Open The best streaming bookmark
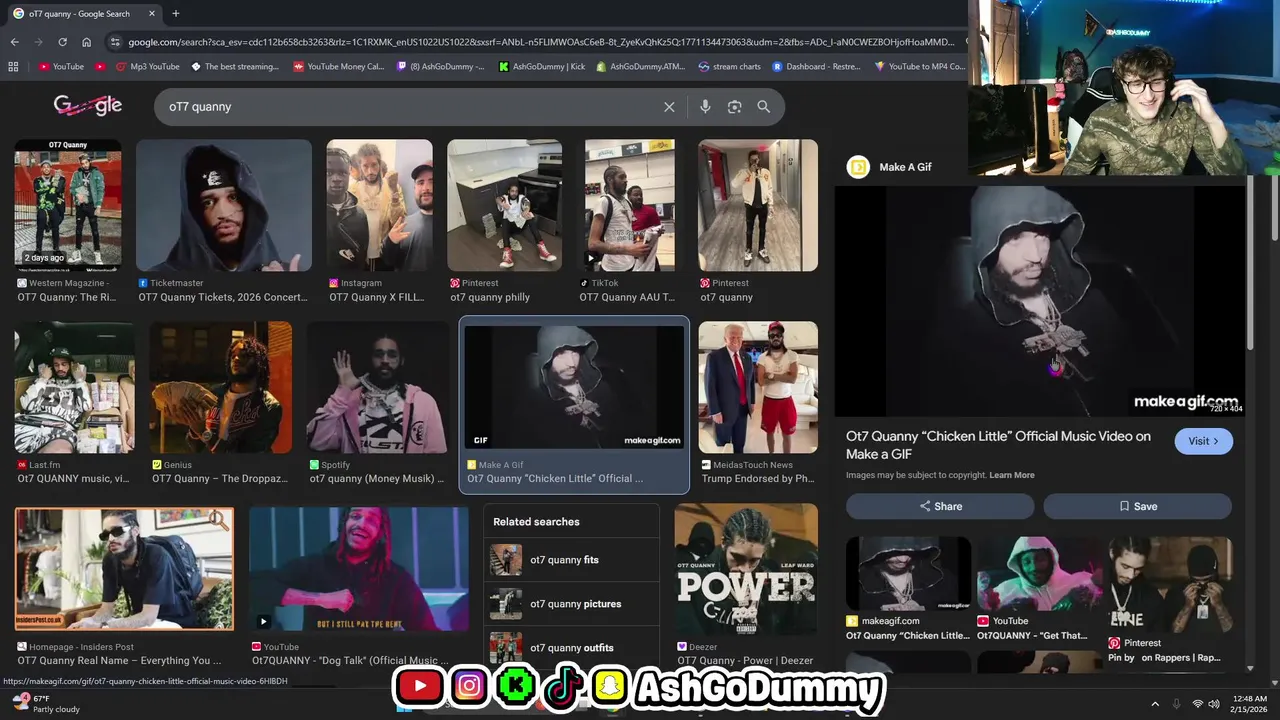Viewport: 1280px width, 720px height. (234, 67)
